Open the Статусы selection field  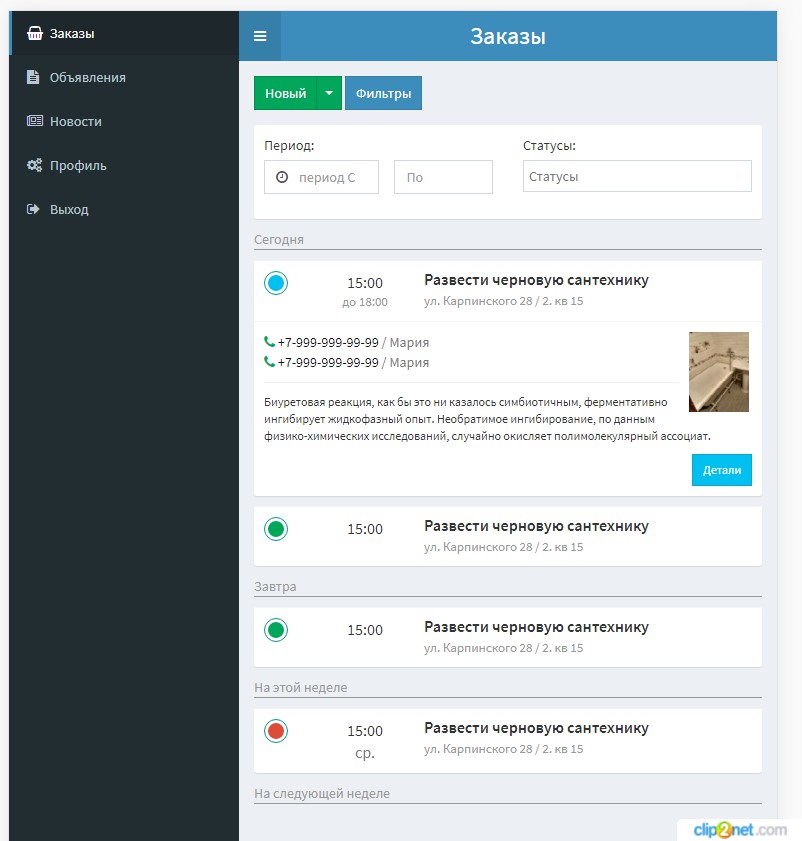[637, 176]
